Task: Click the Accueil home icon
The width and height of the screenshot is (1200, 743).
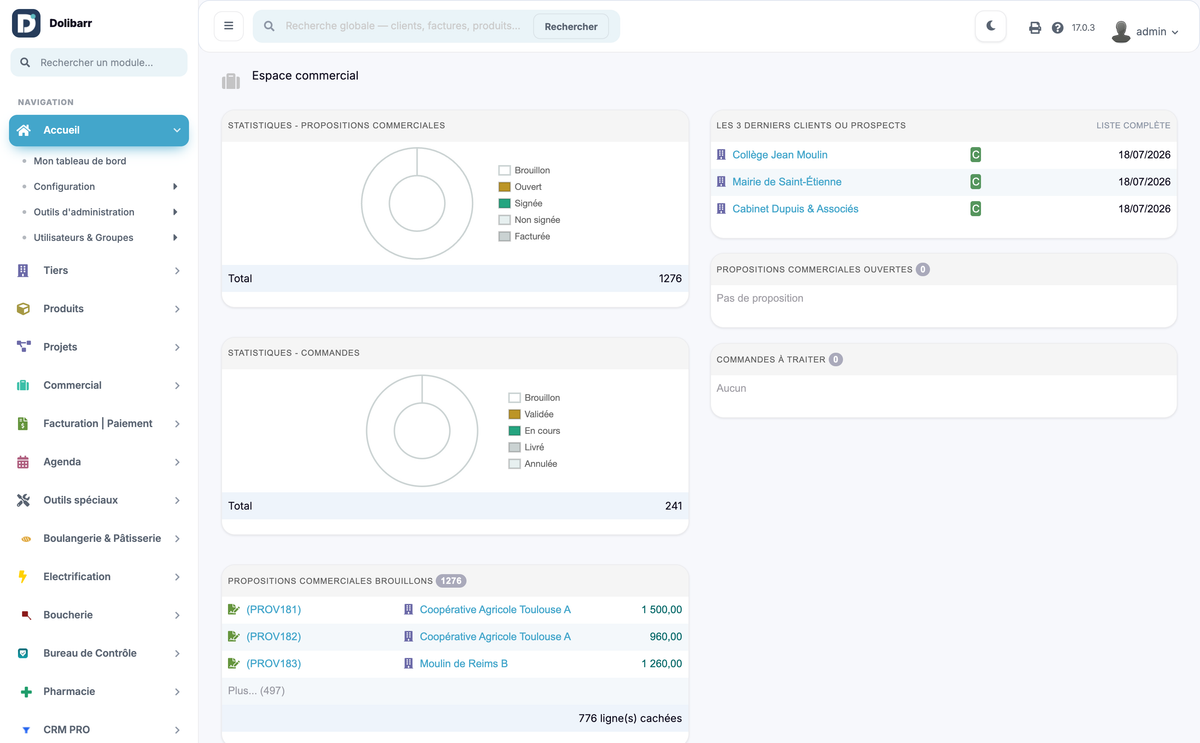Action: pyautogui.click(x=23, y=130)
